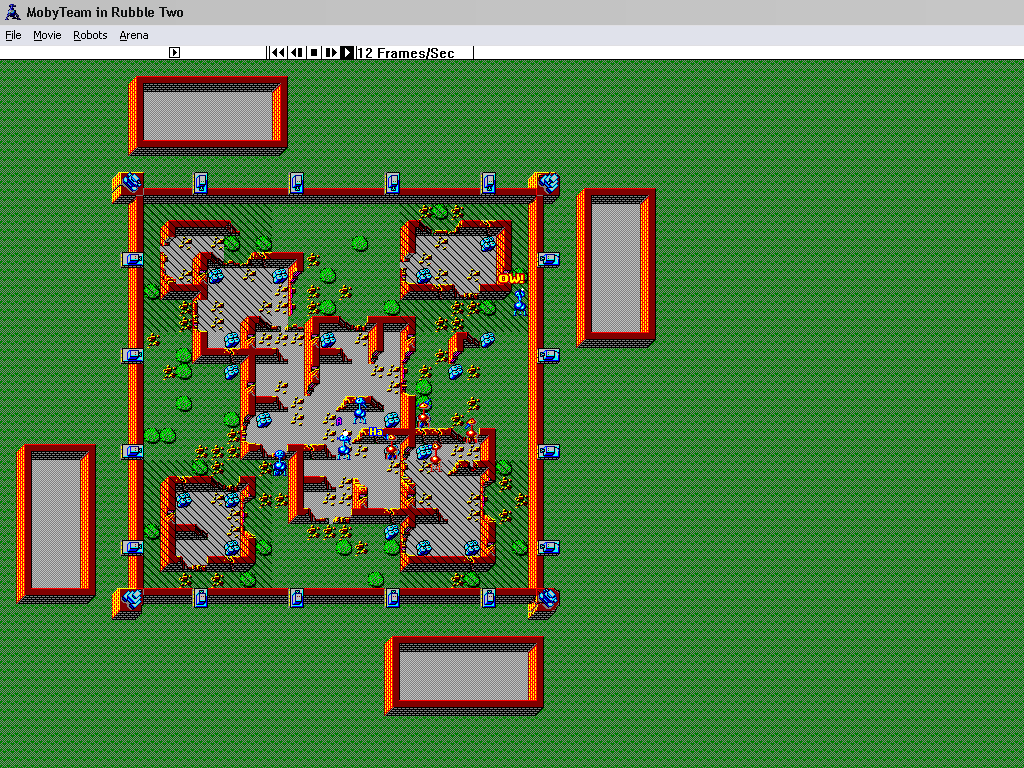The width and height of the screenshot is (1024, 768).
Task: Click the small boxed play arrow icon
Action: click(x=174, y=53)
